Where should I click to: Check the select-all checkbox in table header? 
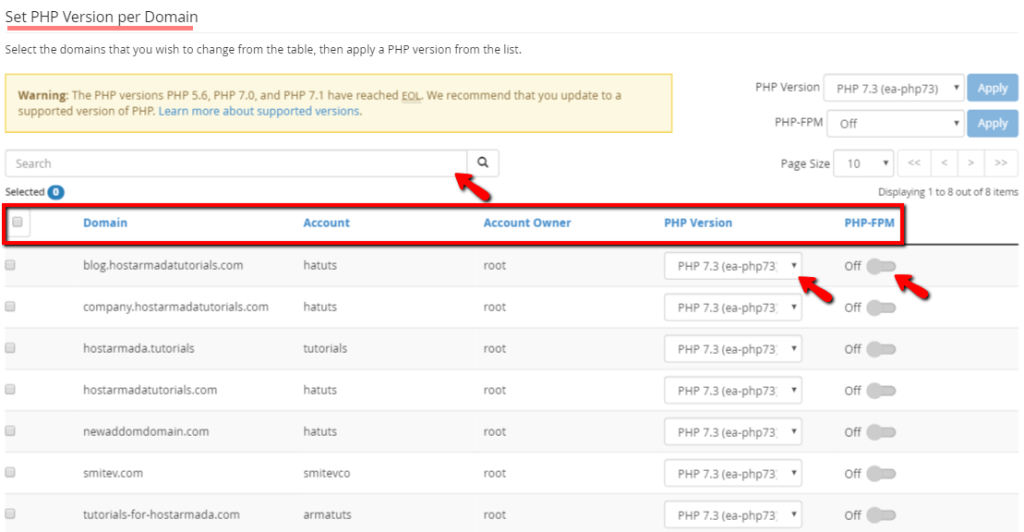(x=18, y=222)
